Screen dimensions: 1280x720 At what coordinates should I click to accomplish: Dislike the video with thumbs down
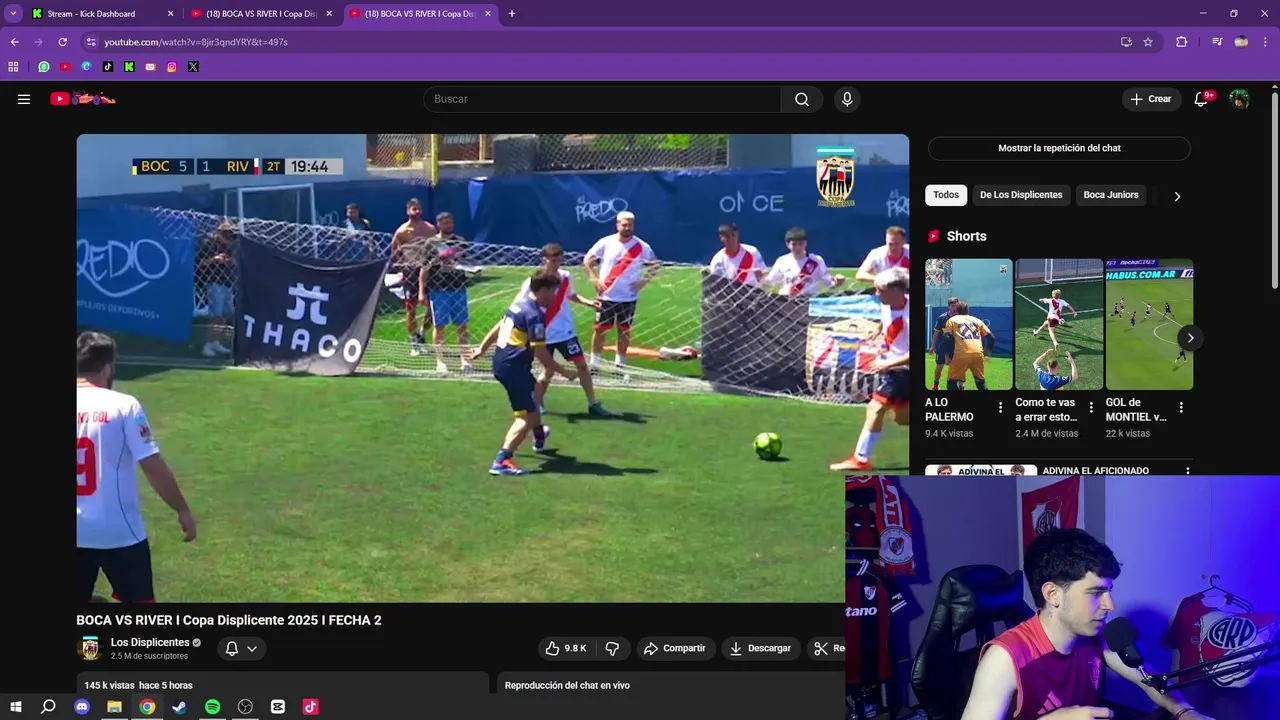pyautogui.click(x=612, y=648)
